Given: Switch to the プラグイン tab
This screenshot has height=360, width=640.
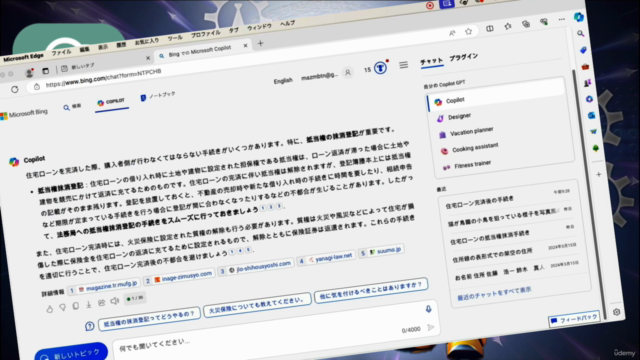Looking at the screenshot, I should (463, 57).
